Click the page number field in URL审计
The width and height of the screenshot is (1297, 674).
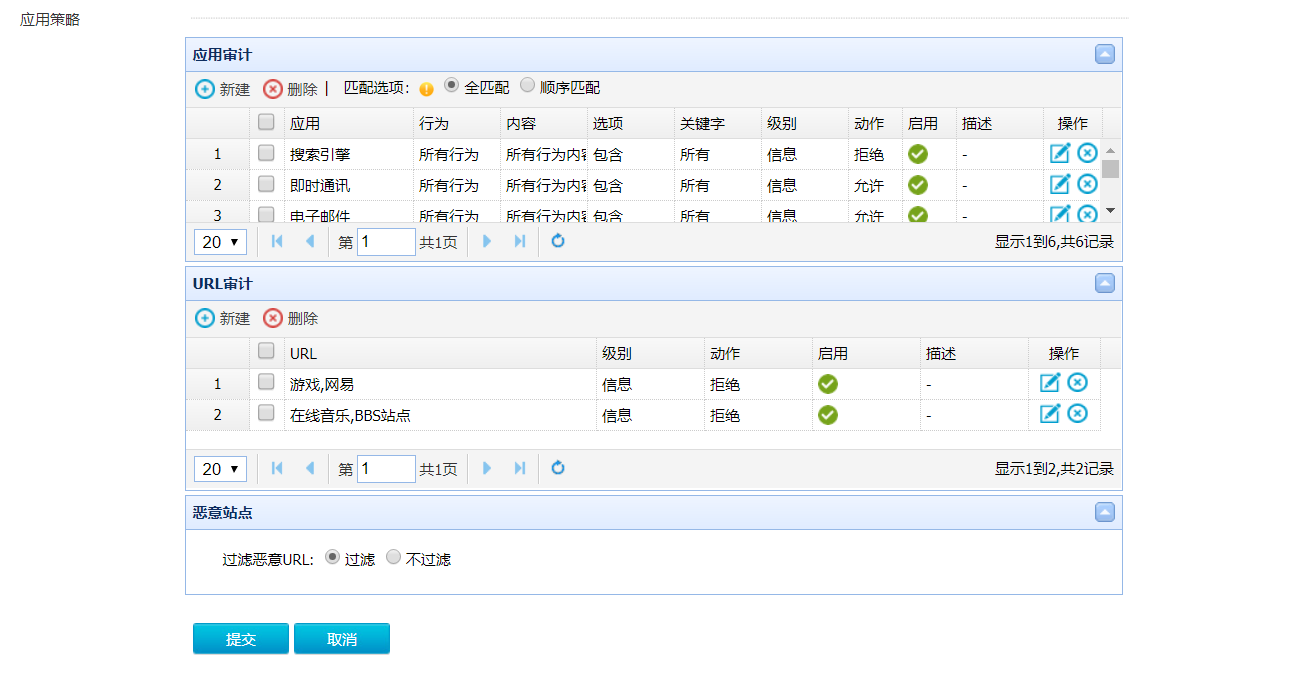386,469
